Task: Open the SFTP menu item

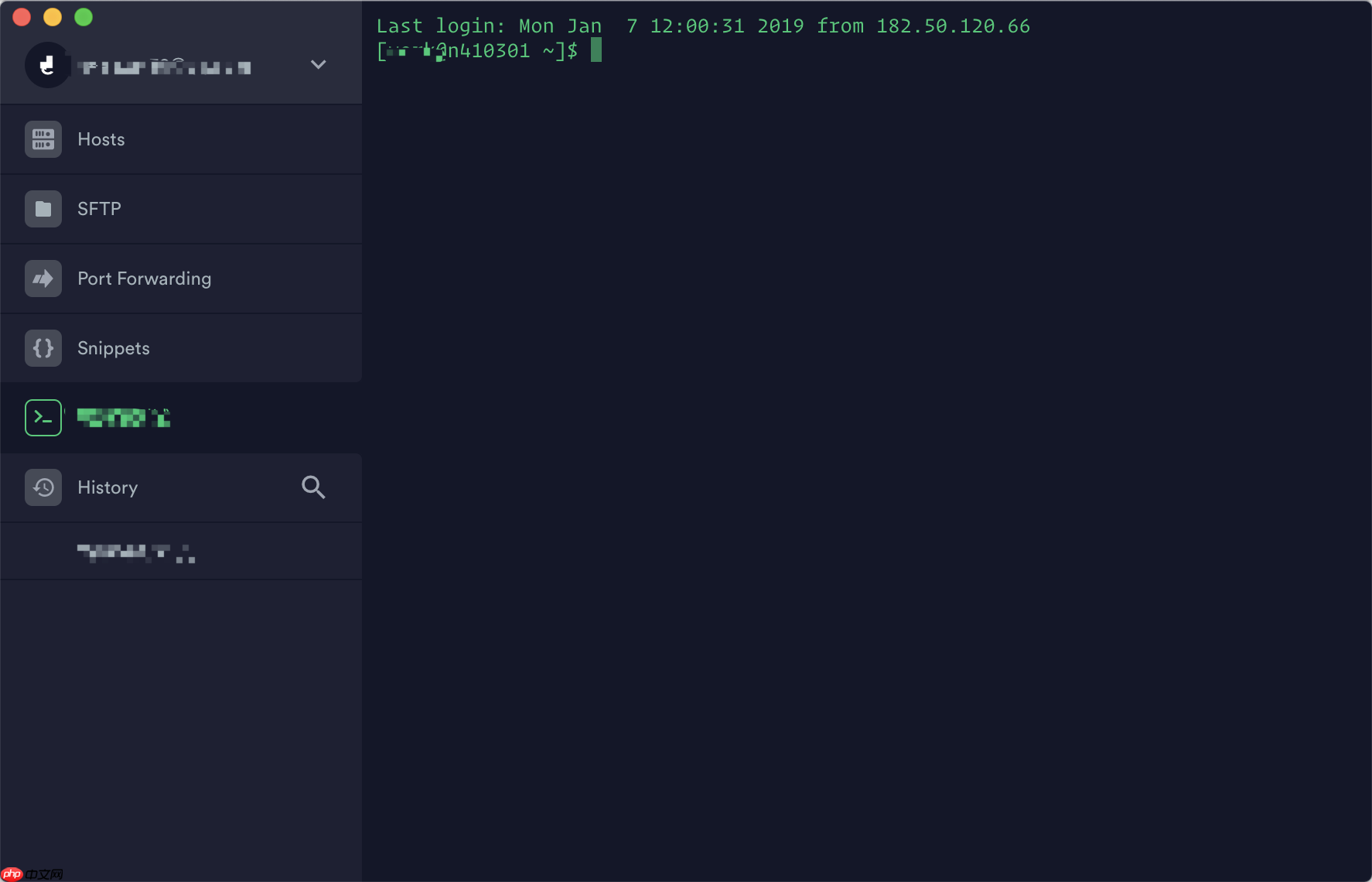Action: pyautogui.click(x=99, y=209)
